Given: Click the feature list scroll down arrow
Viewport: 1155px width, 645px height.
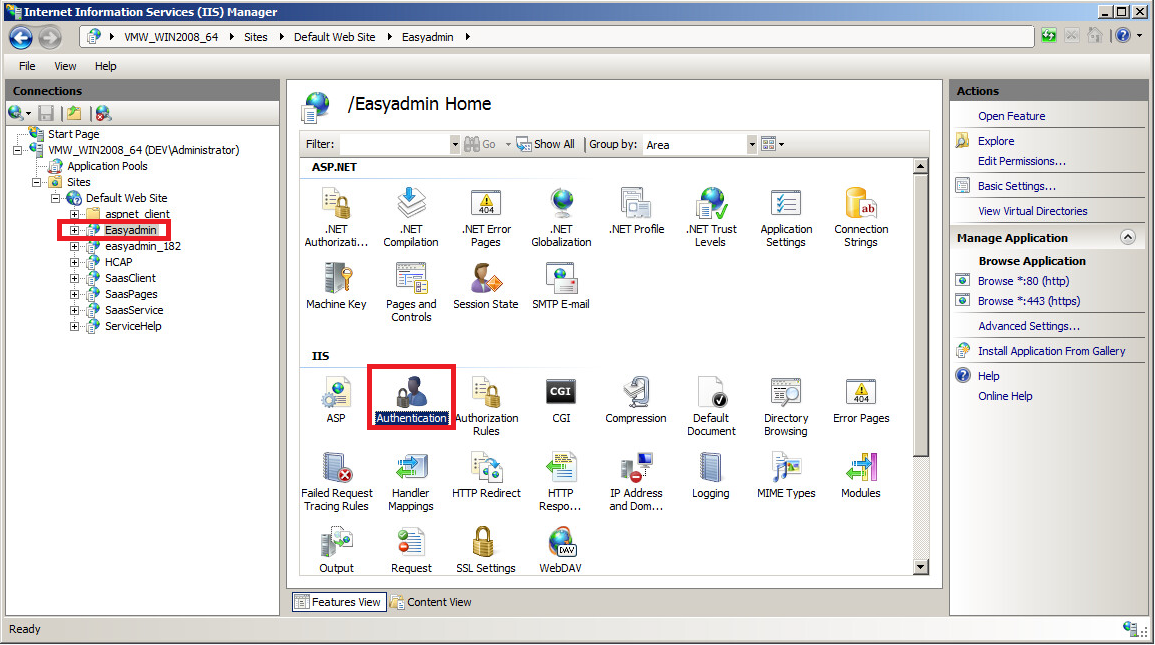Looking at the screenshot, I should click(921, 567).
